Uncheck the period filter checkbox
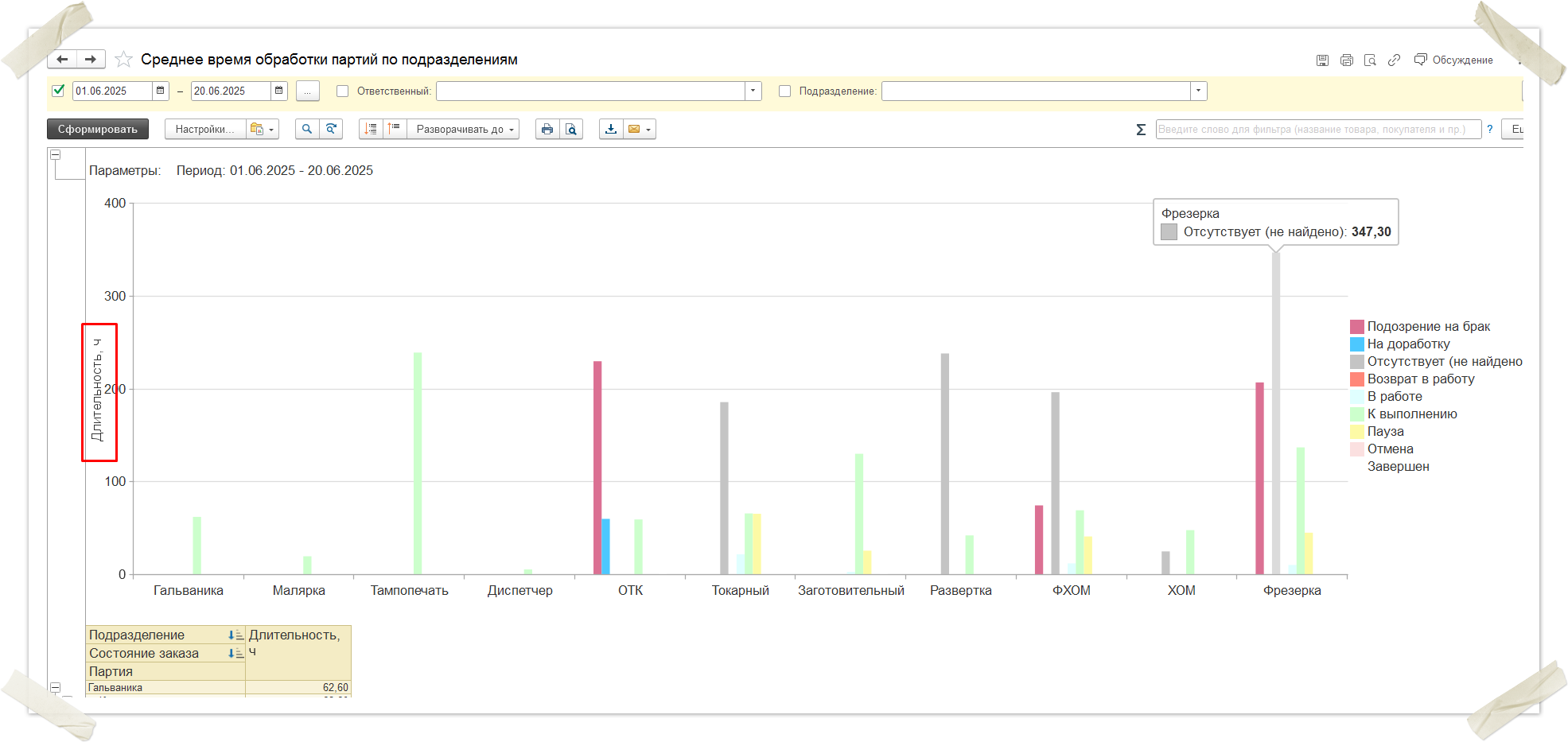 [x=58, y=91]
